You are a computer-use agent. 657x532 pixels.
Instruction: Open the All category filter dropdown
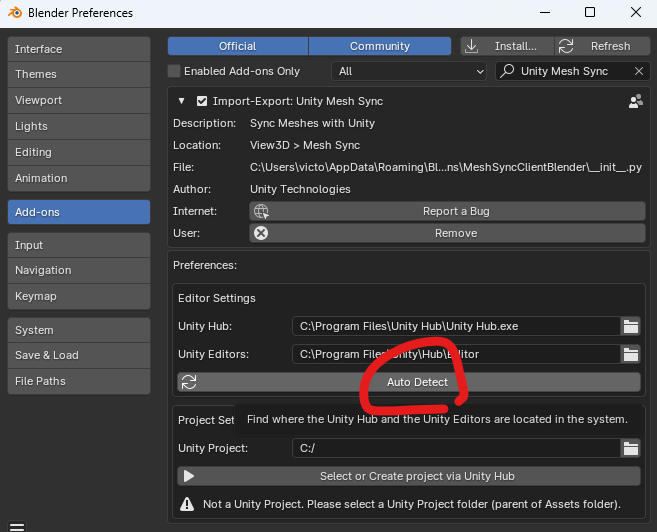(409, 71)
